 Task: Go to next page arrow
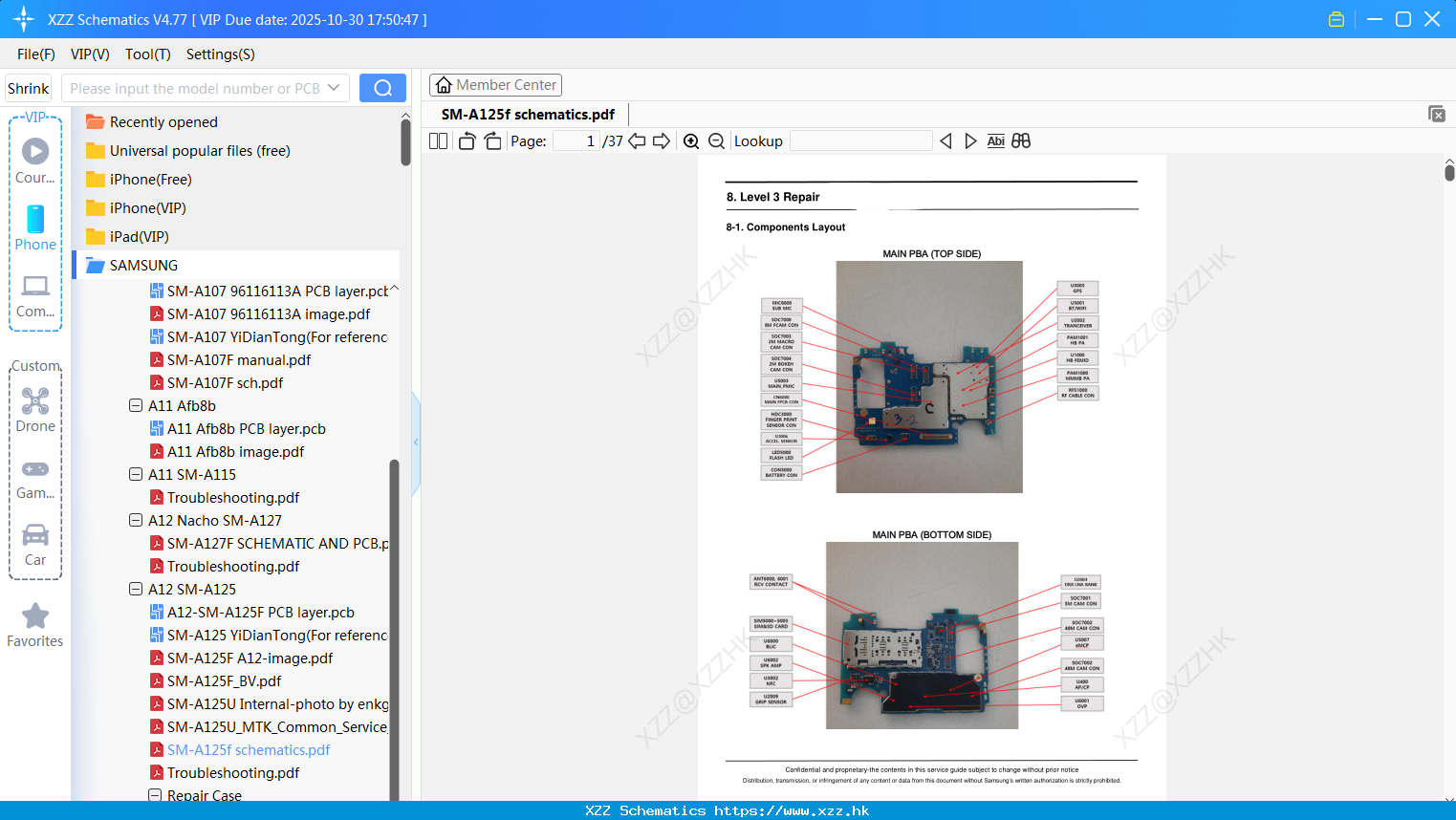pyautogui.click(x=662, y=141)
